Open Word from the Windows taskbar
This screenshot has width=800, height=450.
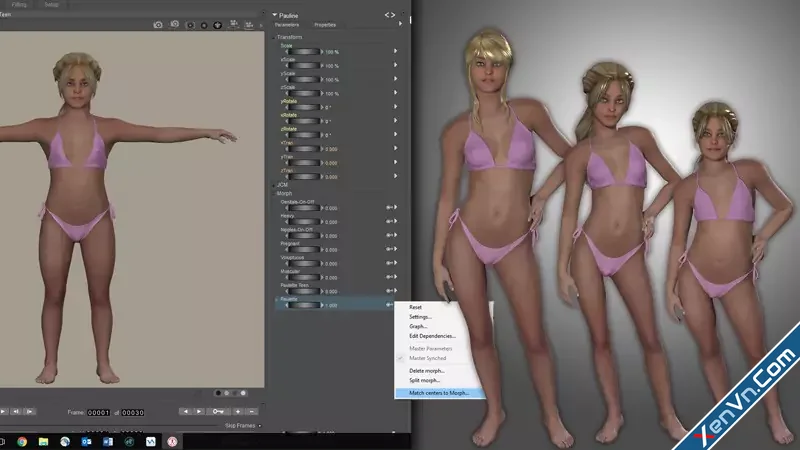click(x=108, y=442)
